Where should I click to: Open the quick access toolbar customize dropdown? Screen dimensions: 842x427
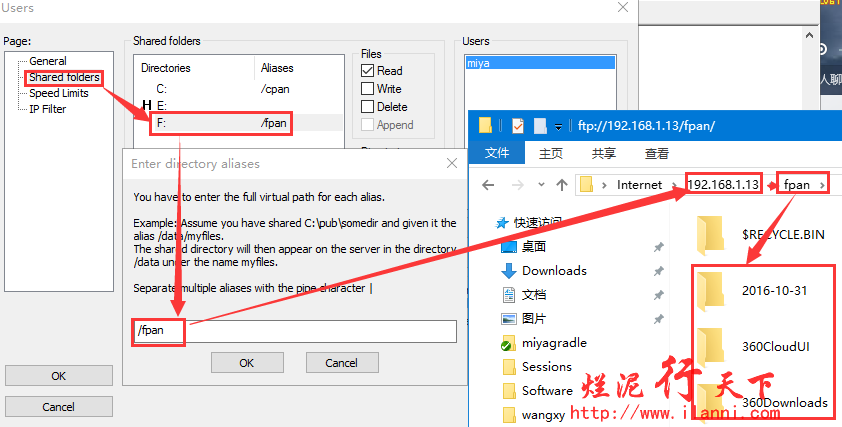click(558, 127)
